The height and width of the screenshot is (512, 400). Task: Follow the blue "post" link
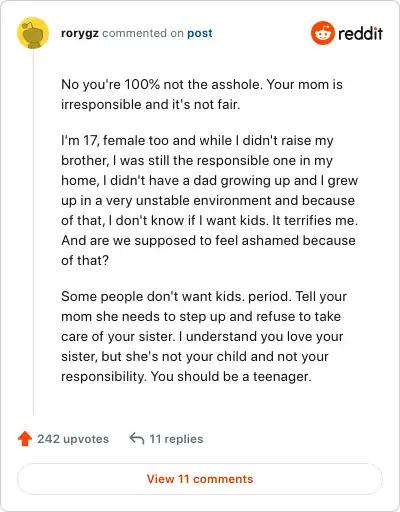click(200, 33)
